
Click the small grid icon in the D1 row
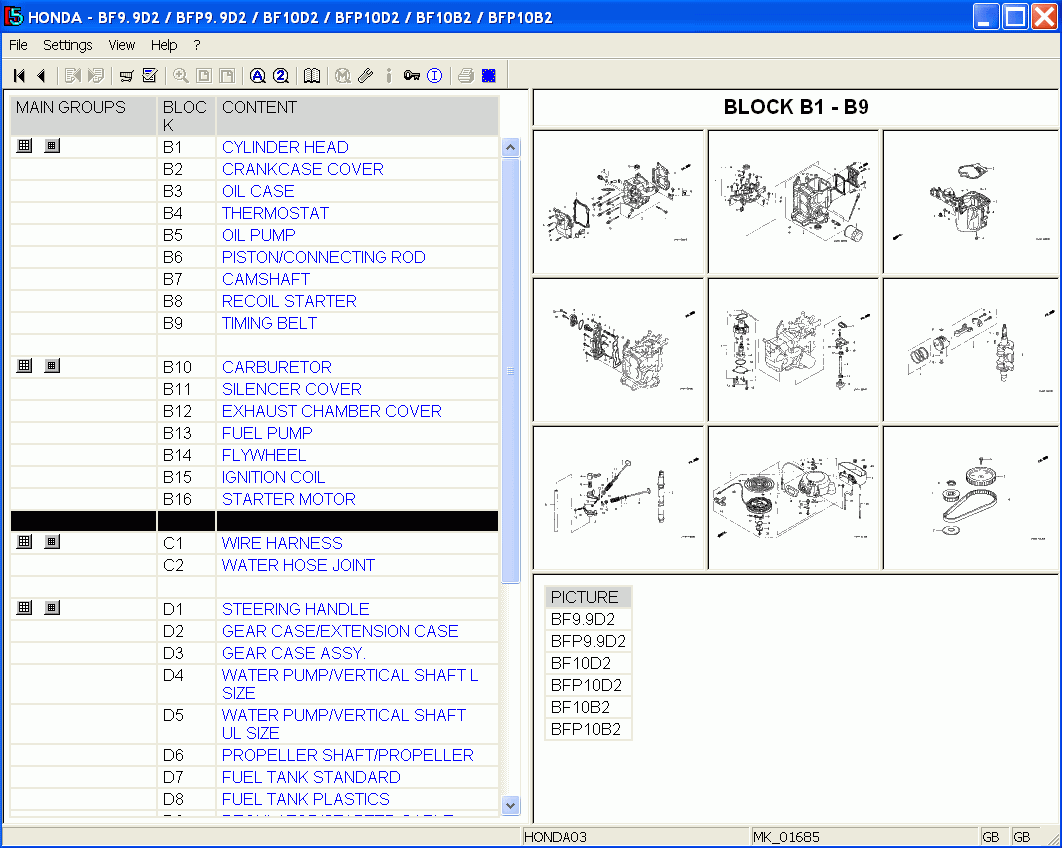[52, 608]
